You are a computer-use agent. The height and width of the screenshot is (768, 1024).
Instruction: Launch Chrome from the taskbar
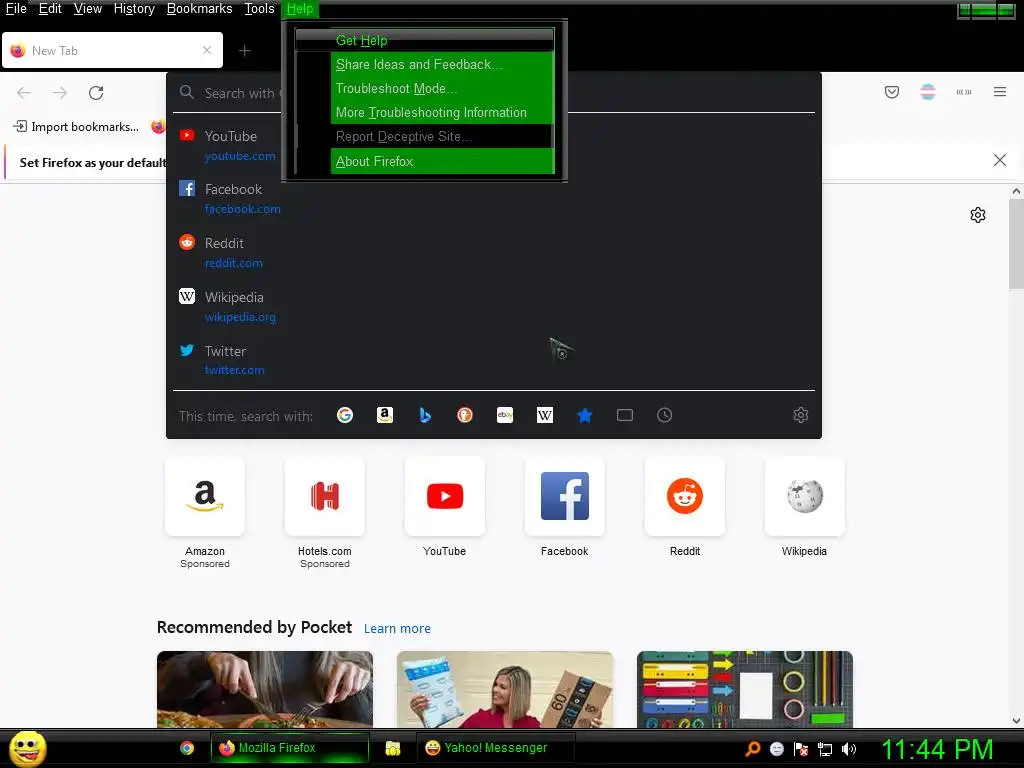coord(187,748)
